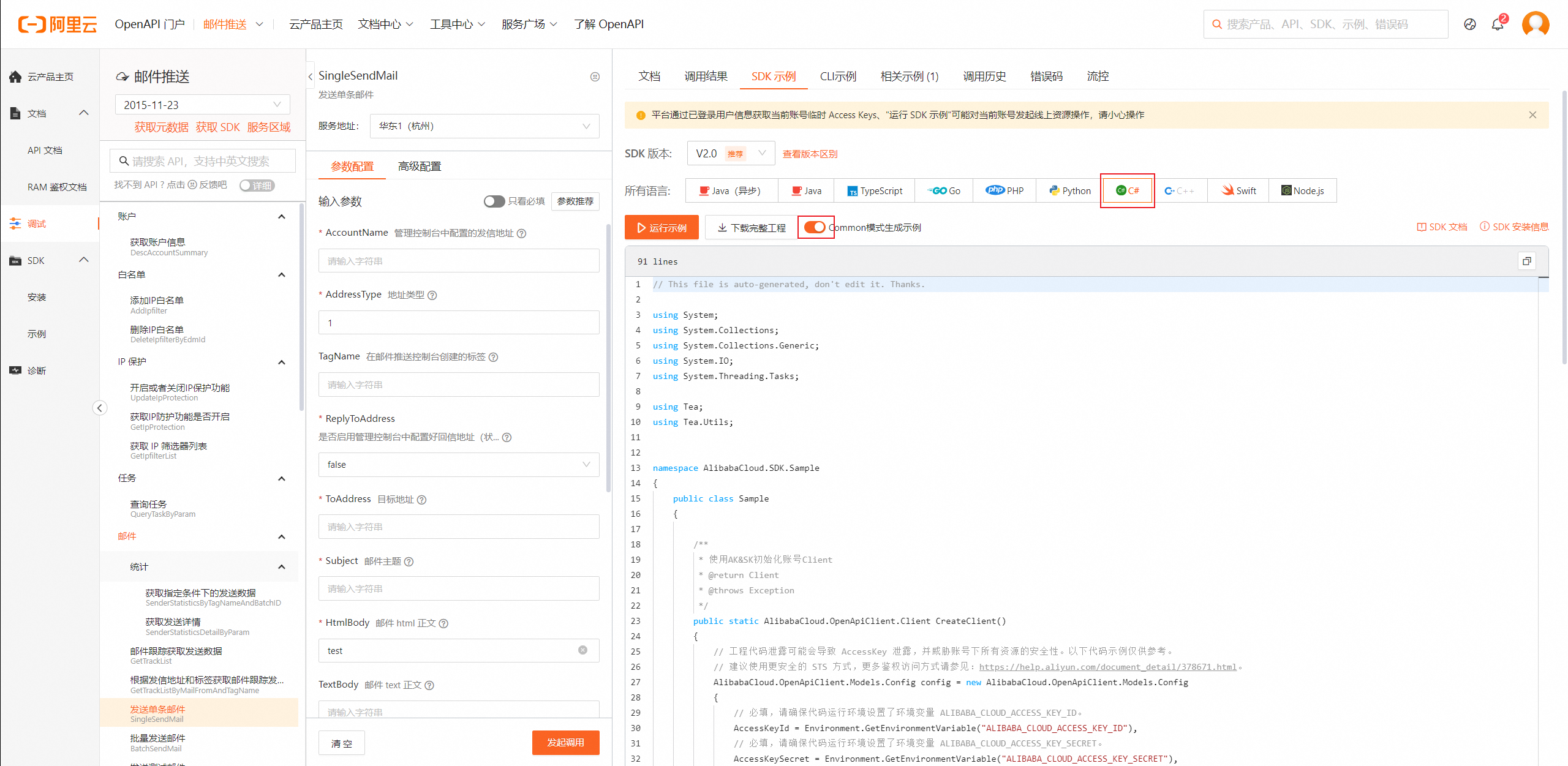Clear the HtmlBody field with x icon
The height and width of the screenshot is (766, 1568).
tap(582, 650)
